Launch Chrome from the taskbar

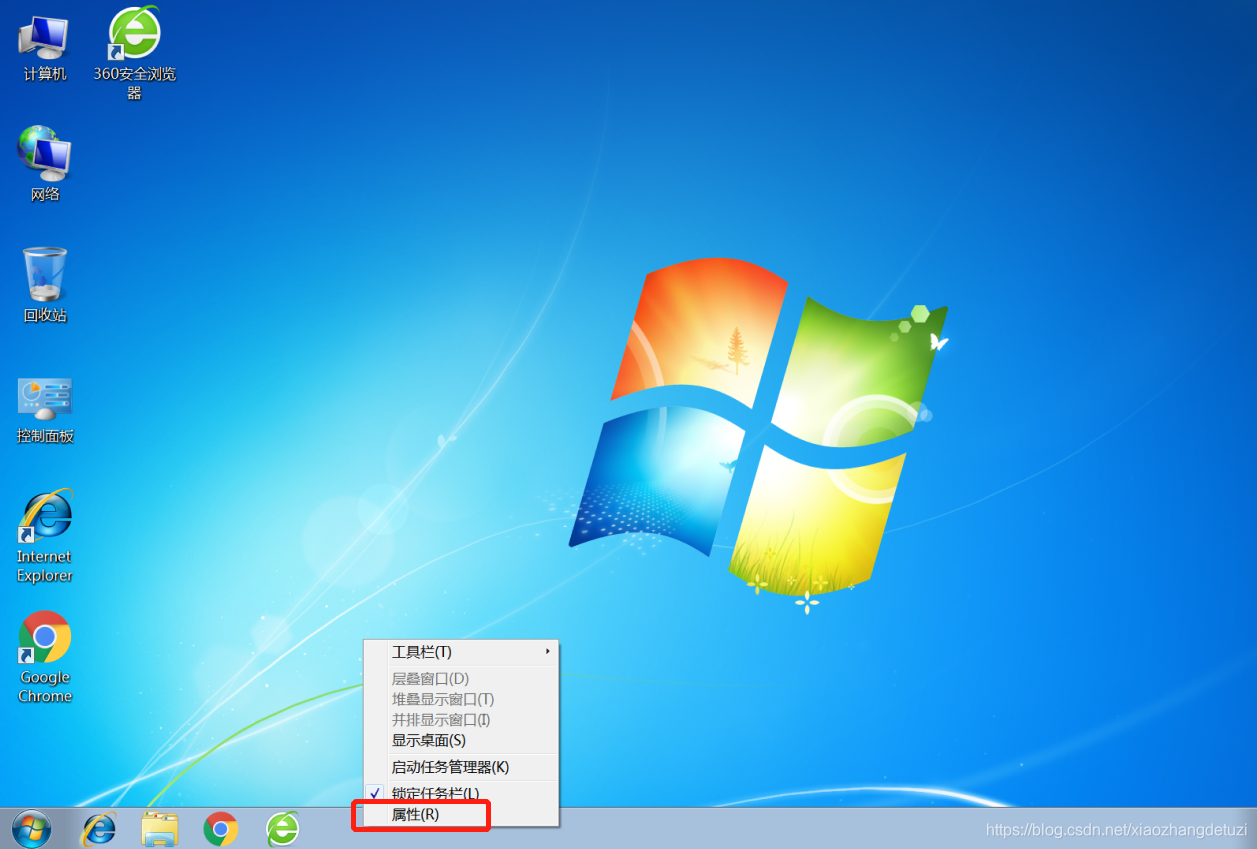point(221,829)
